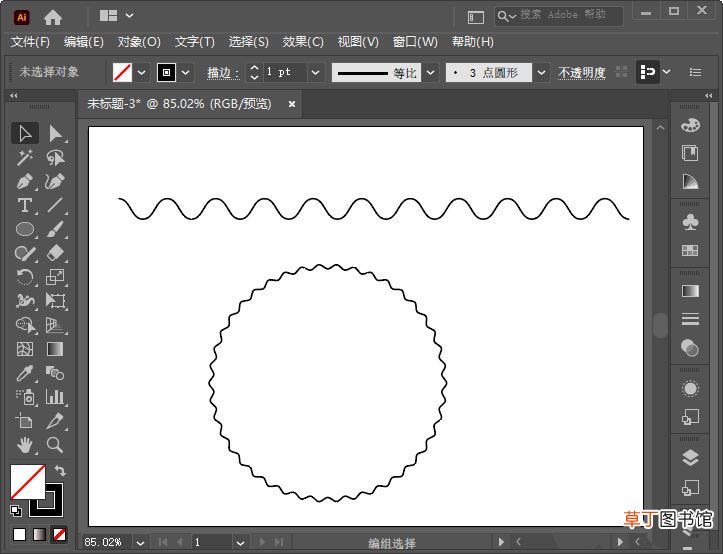
Task: Open the 效果(C) menu
Action: click(x=303, y=42)
